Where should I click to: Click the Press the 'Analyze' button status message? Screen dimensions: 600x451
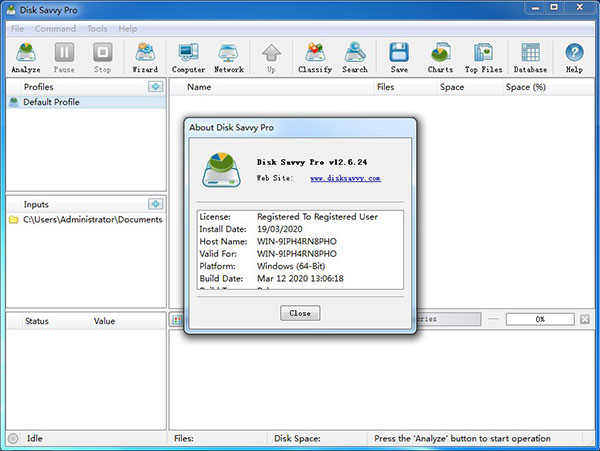[x=463, y=438]
